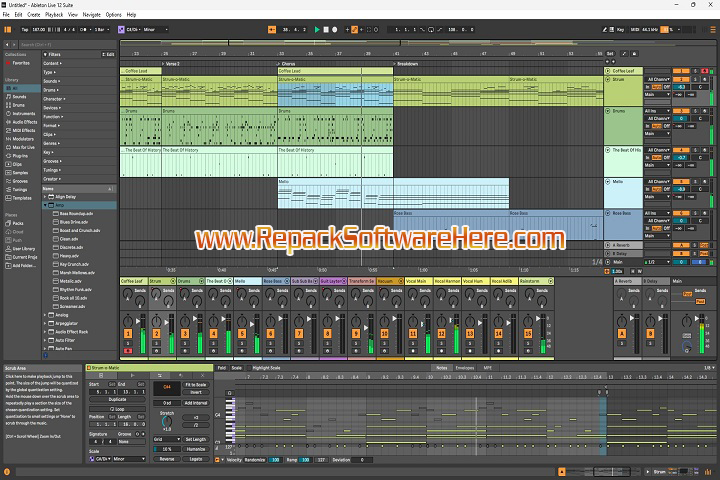Click the Tap tempo button
This screenshot has width=720, height=480.
click(25, 29)
